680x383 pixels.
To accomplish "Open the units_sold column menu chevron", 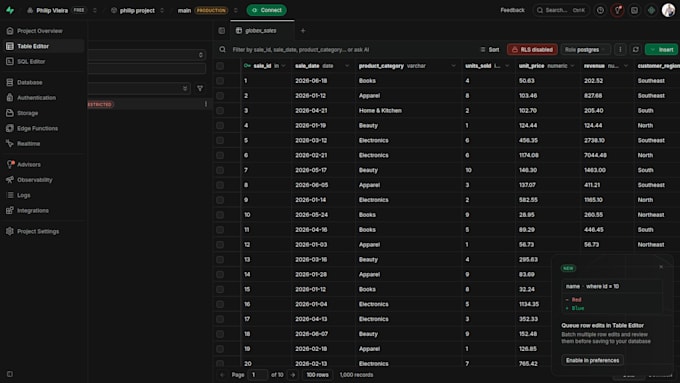I will 507,66.
